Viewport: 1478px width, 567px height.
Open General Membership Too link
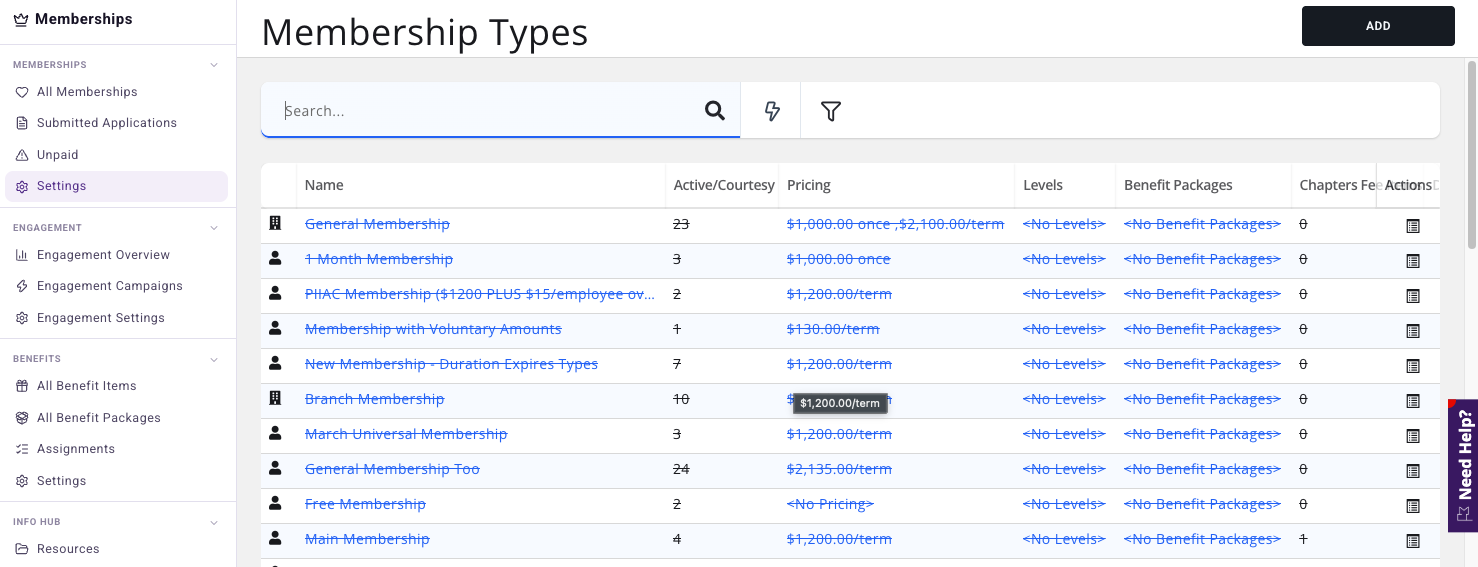pos(392,469)
